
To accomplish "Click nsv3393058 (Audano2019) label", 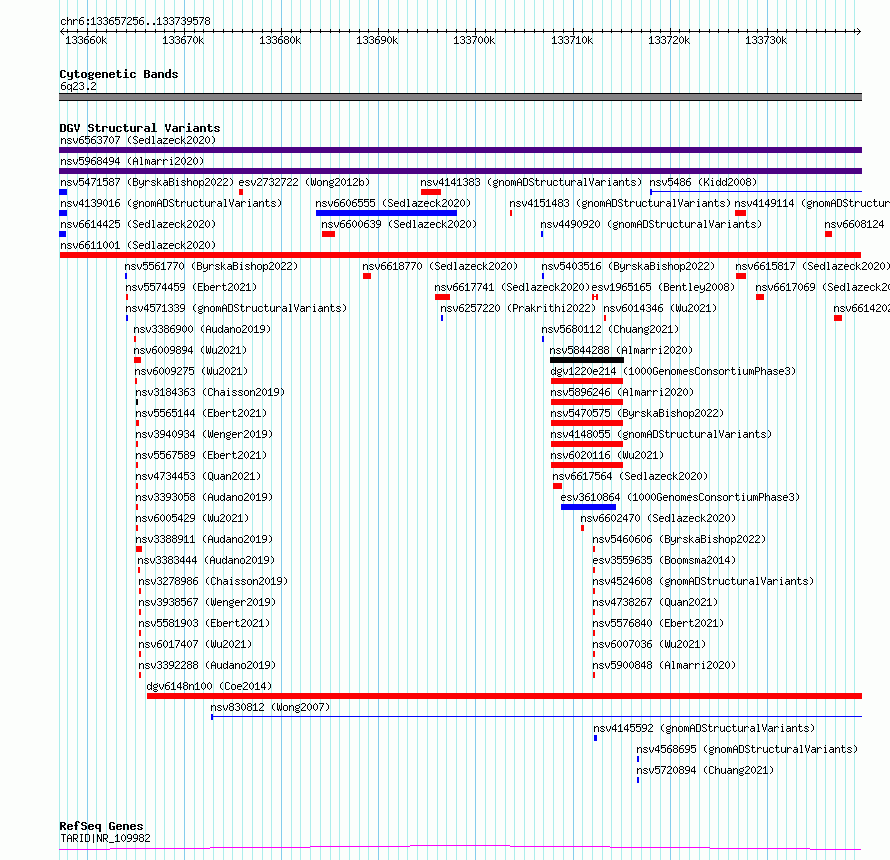I will 204,497.
